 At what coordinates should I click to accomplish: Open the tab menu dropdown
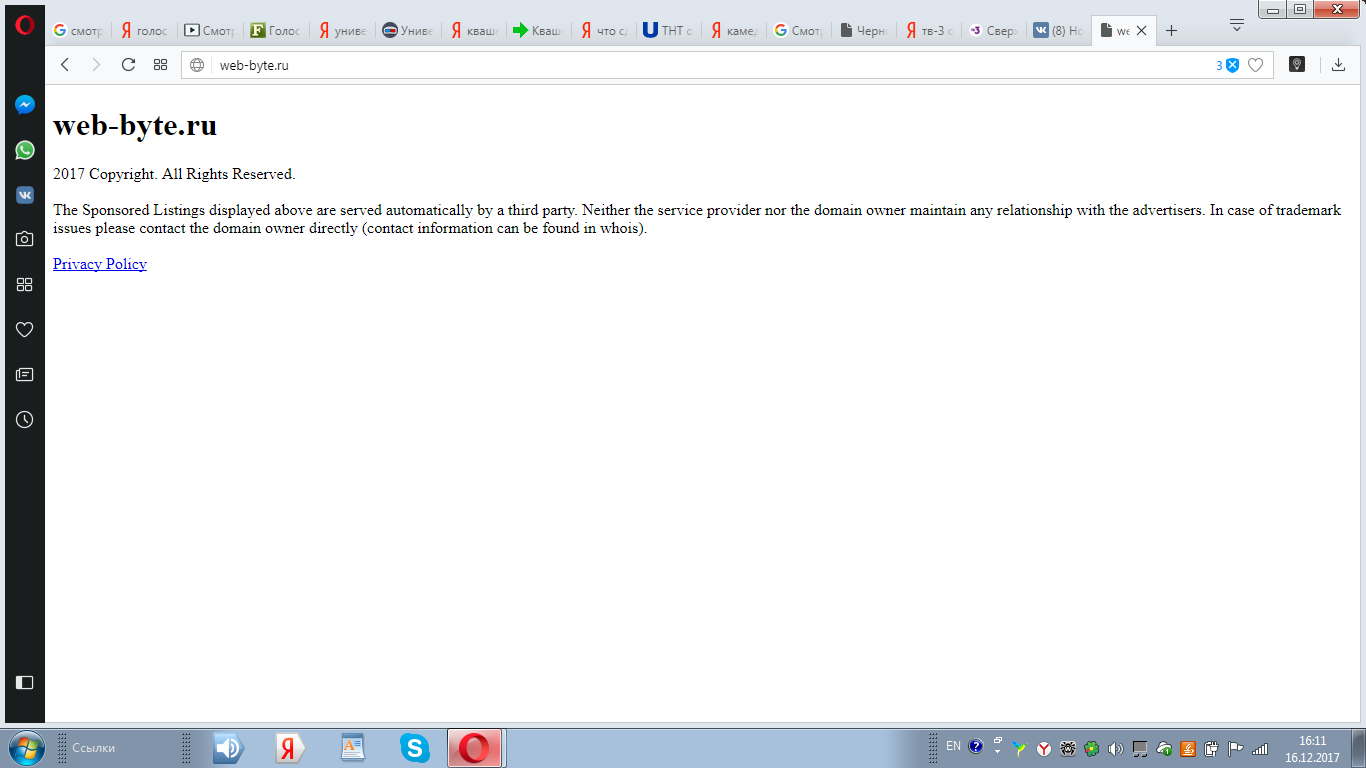pyautogui.click(x=1237, y=24)
